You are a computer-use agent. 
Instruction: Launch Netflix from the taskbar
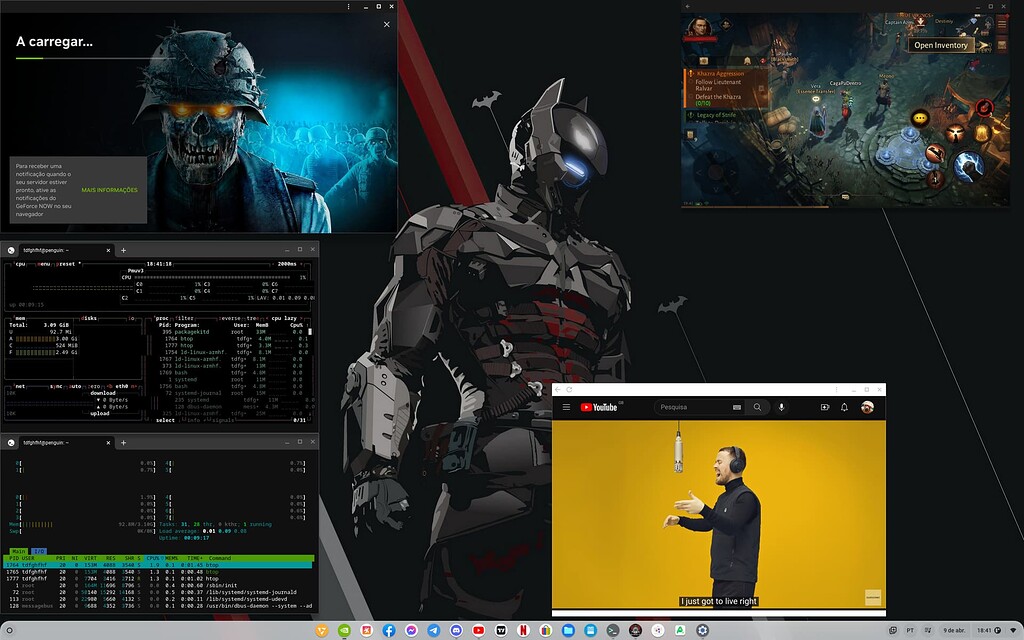522,632
